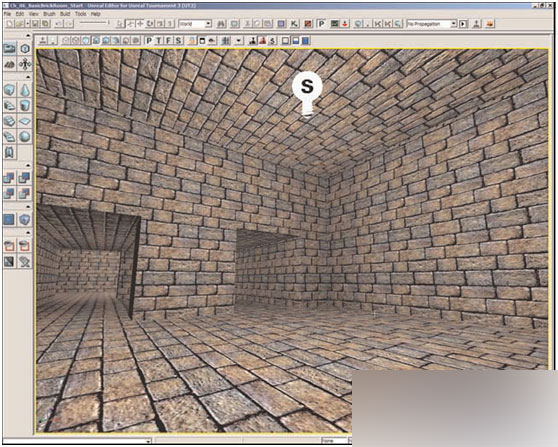This screenshot has height=447, width=558.
Task: Click CSG Add in sidebar
Action: pyautogui.click(x=10, y=178)
